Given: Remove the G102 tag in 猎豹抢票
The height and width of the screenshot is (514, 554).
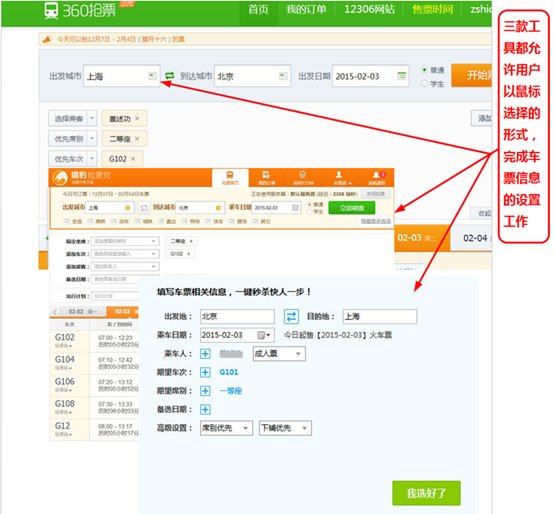Looking at the screenshot, I should pyautogui.click(x=189, y=254).
